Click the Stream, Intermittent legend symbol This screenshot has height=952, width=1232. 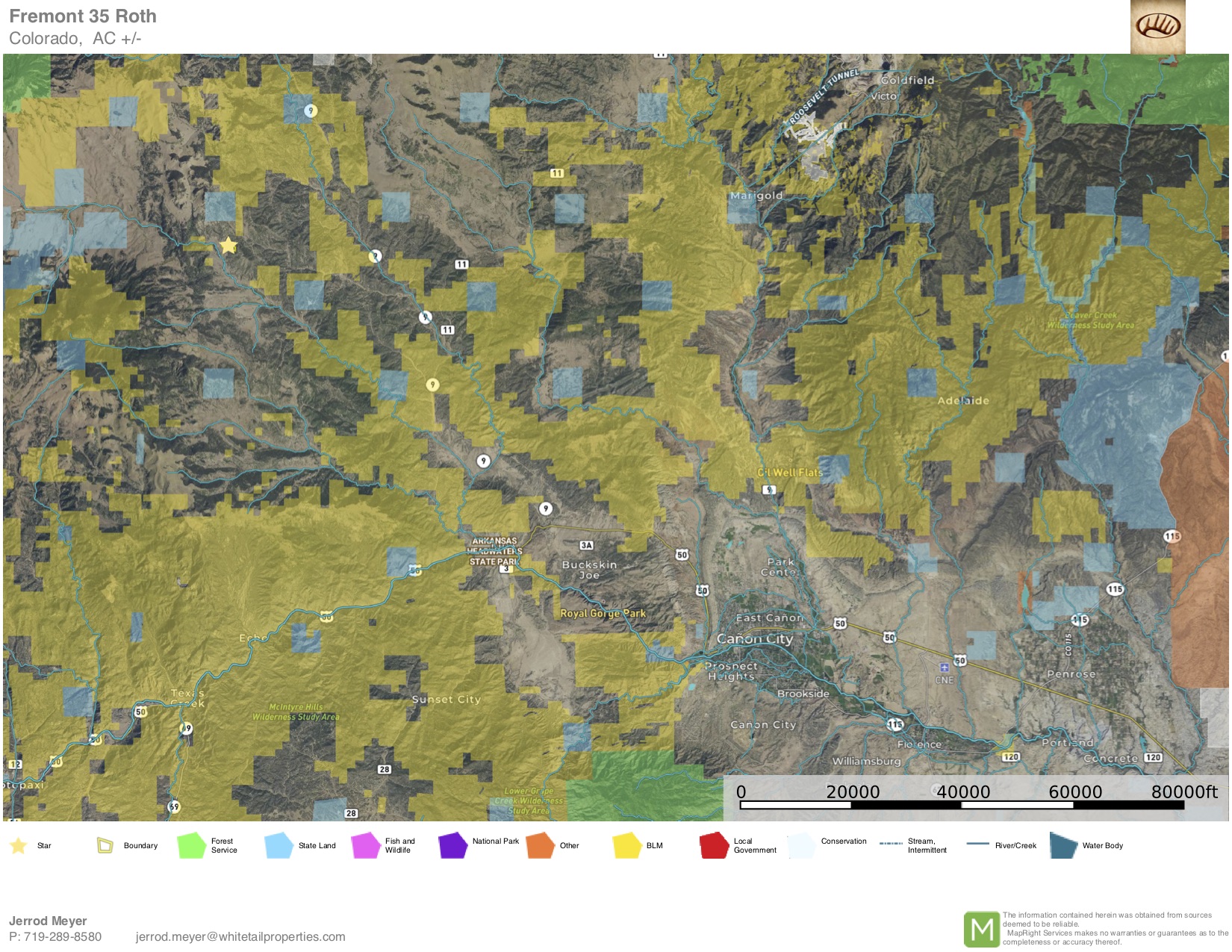point(891,844)
